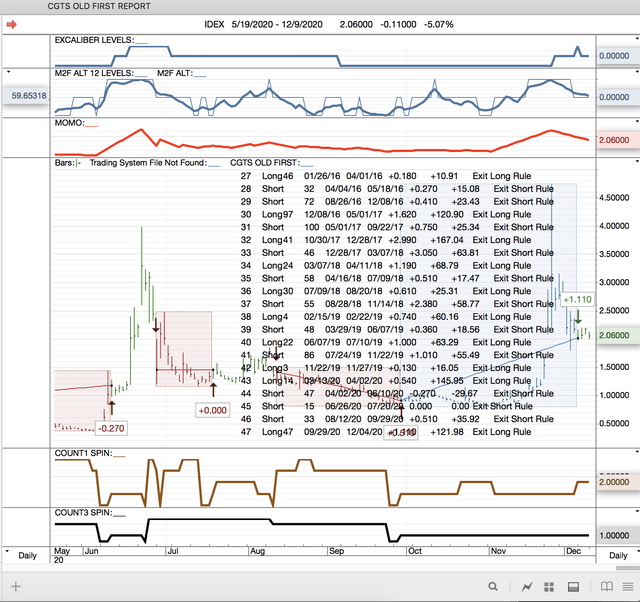
Task: Open COUNT3 SPIN panel menu triangle
Action: point(637,511)
